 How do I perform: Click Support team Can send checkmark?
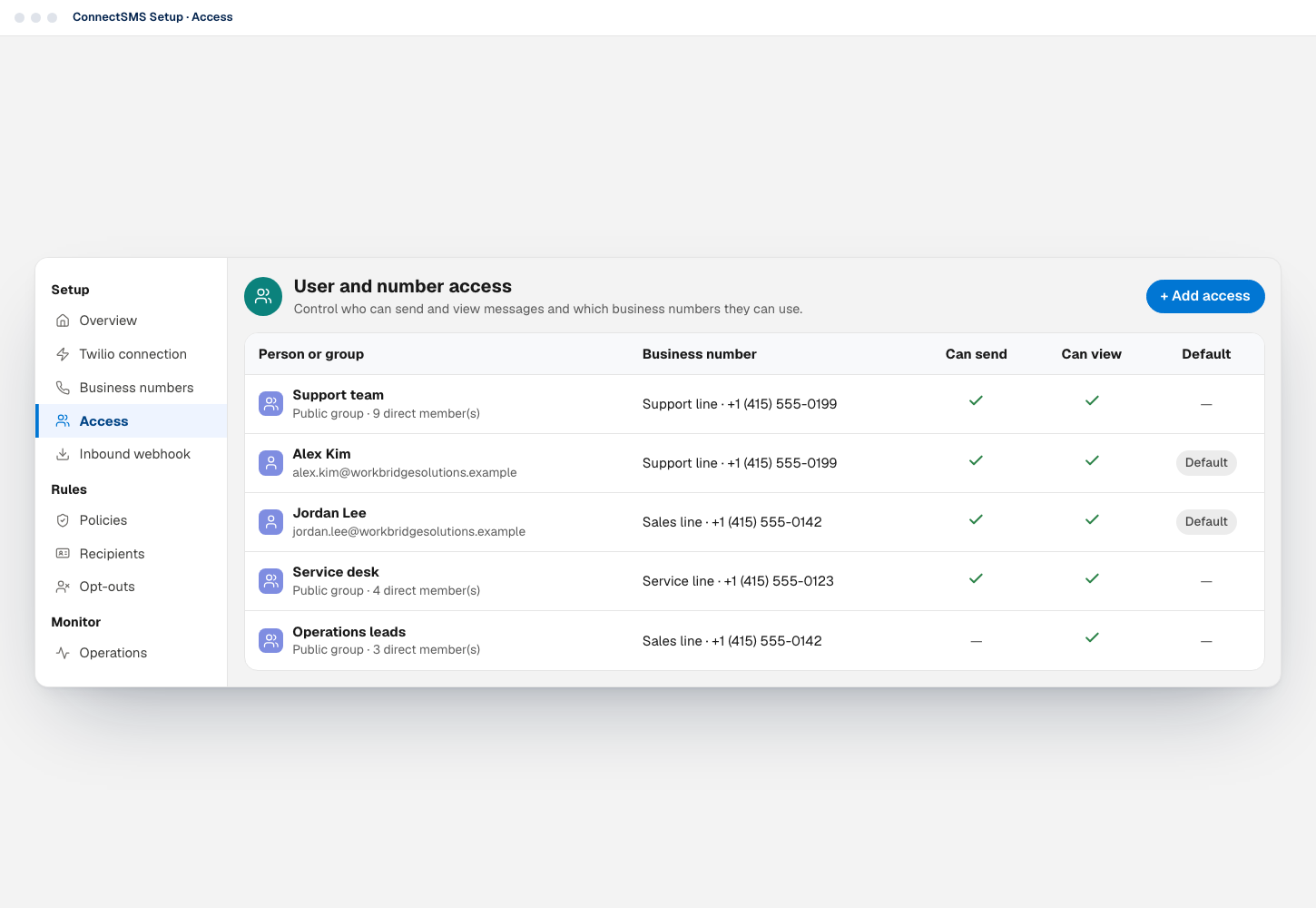click(x=977, y=400)
